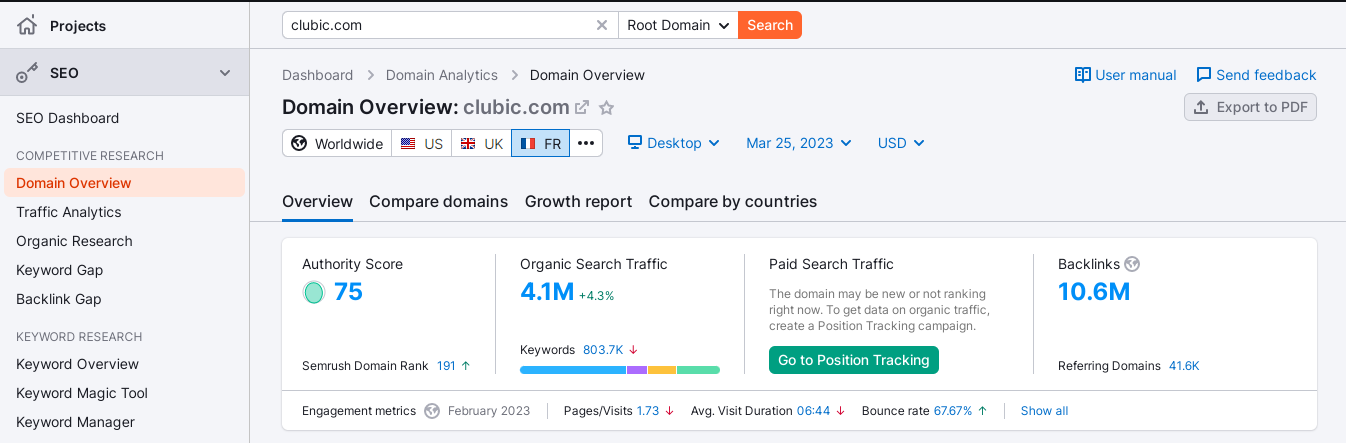Open the User manual link
This screenshot has width=1346, height=443.
(x=1125, y=75)
